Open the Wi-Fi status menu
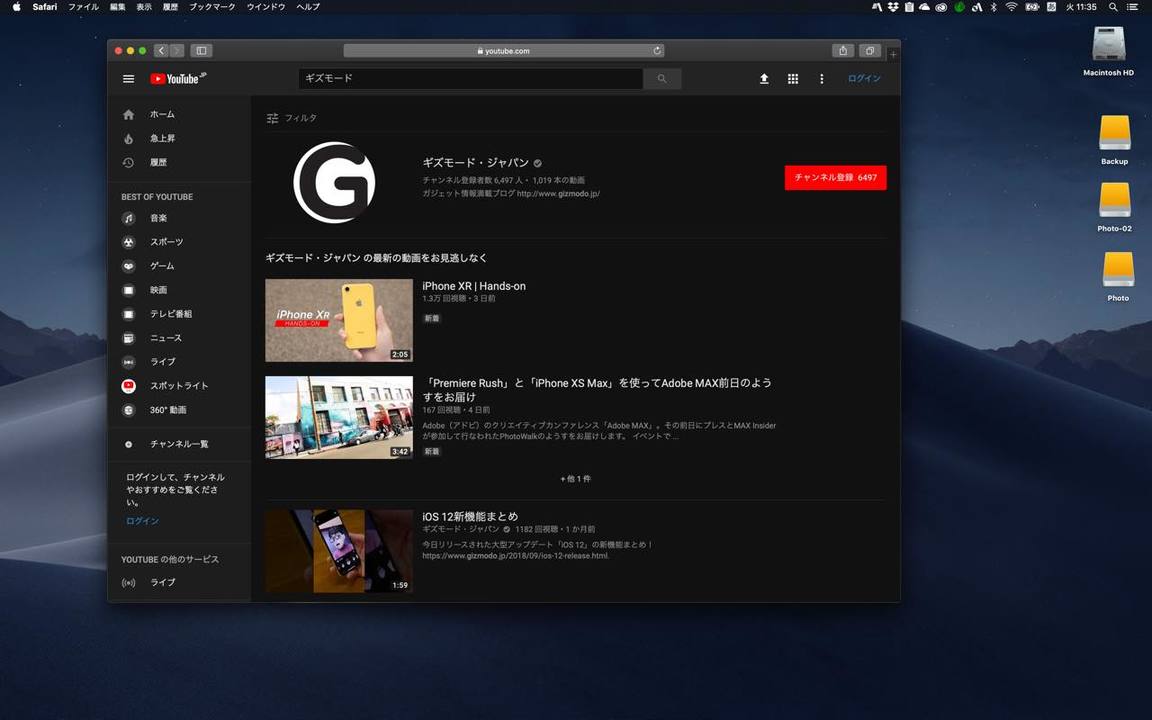This screenshot has width=1152, height=720. (1012, 7)
